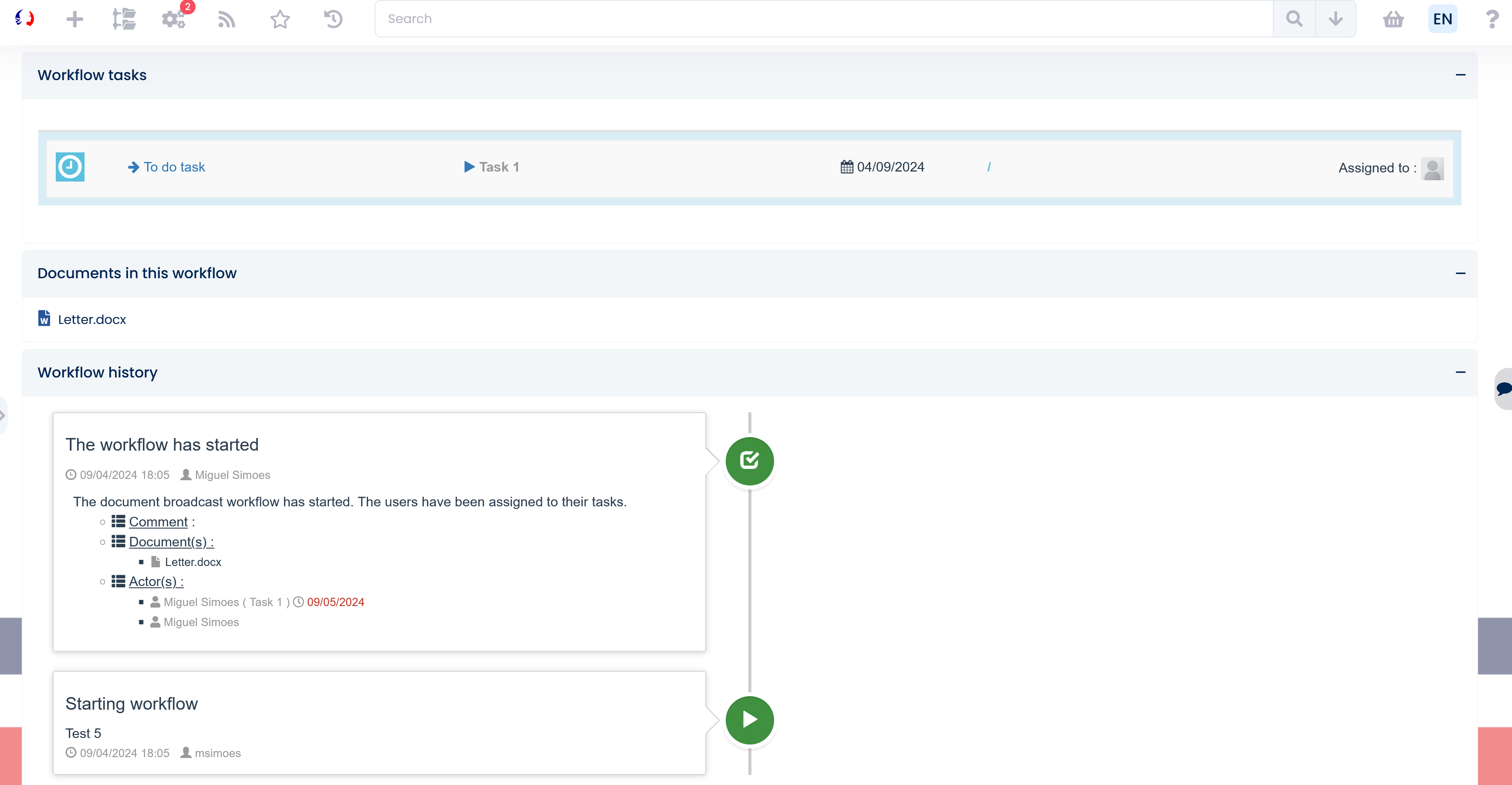Collapse the Workflow history section

point(1460,373)
